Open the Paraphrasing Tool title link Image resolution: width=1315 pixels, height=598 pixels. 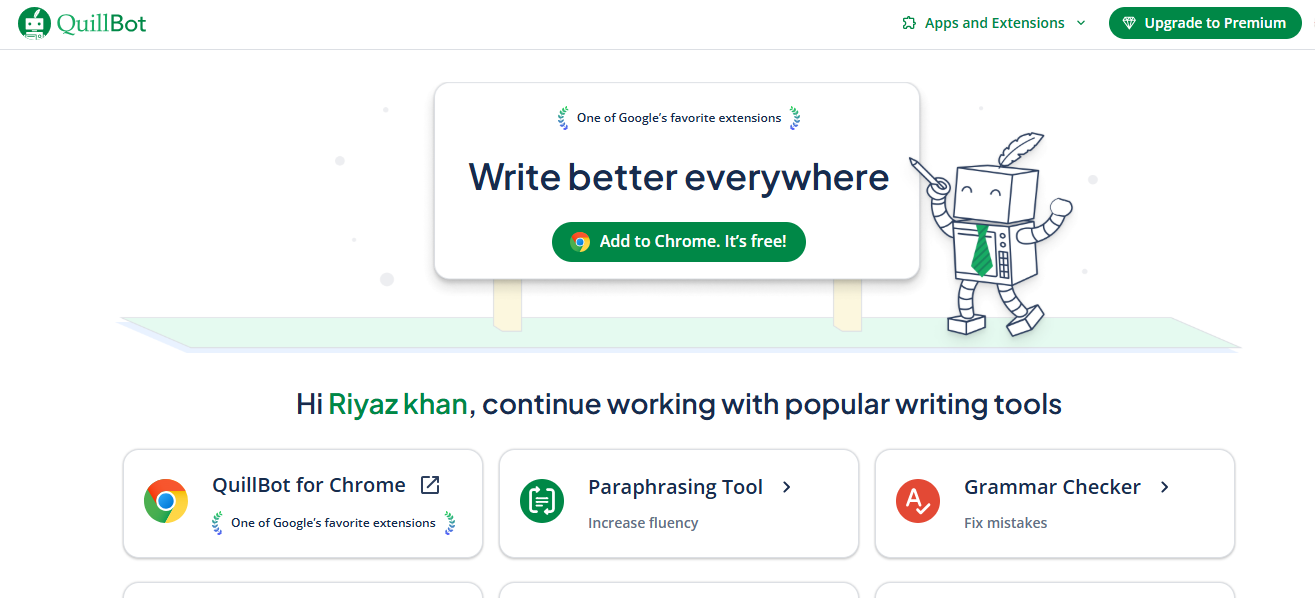(675, 487)
